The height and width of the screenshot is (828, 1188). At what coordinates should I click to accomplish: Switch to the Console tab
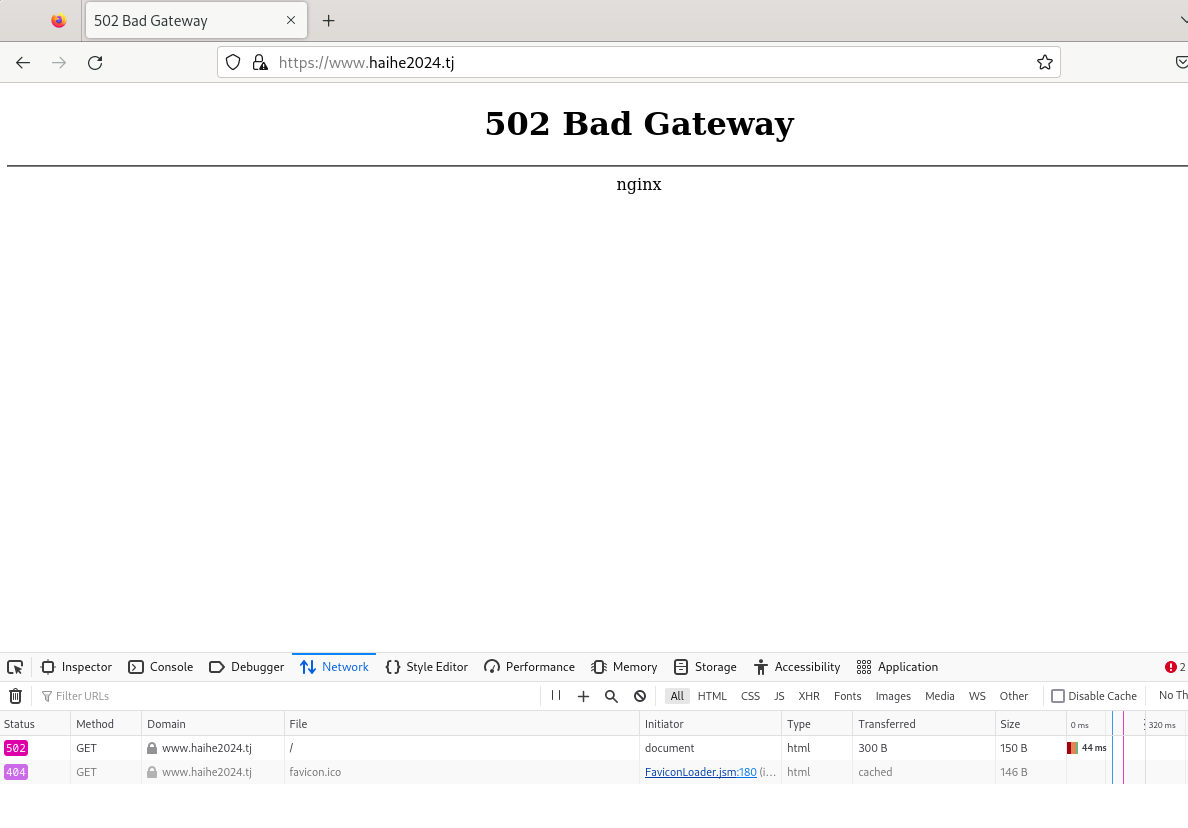161,667
